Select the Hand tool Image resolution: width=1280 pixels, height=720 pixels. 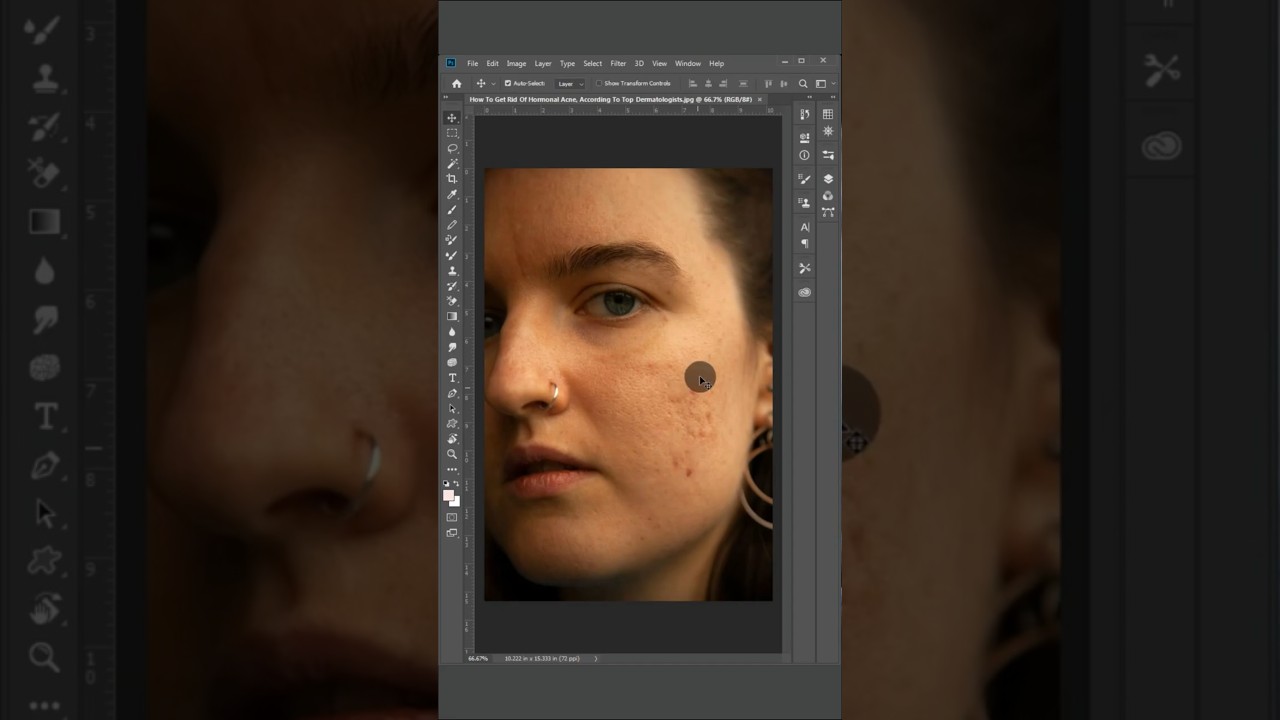click(452, 439)
